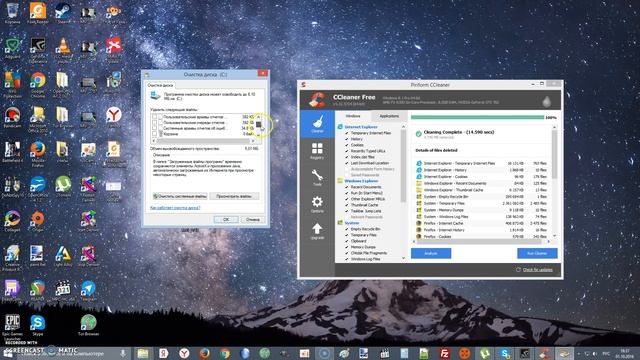Switch to the Applications tab in CCleaner

pos(389,116)
